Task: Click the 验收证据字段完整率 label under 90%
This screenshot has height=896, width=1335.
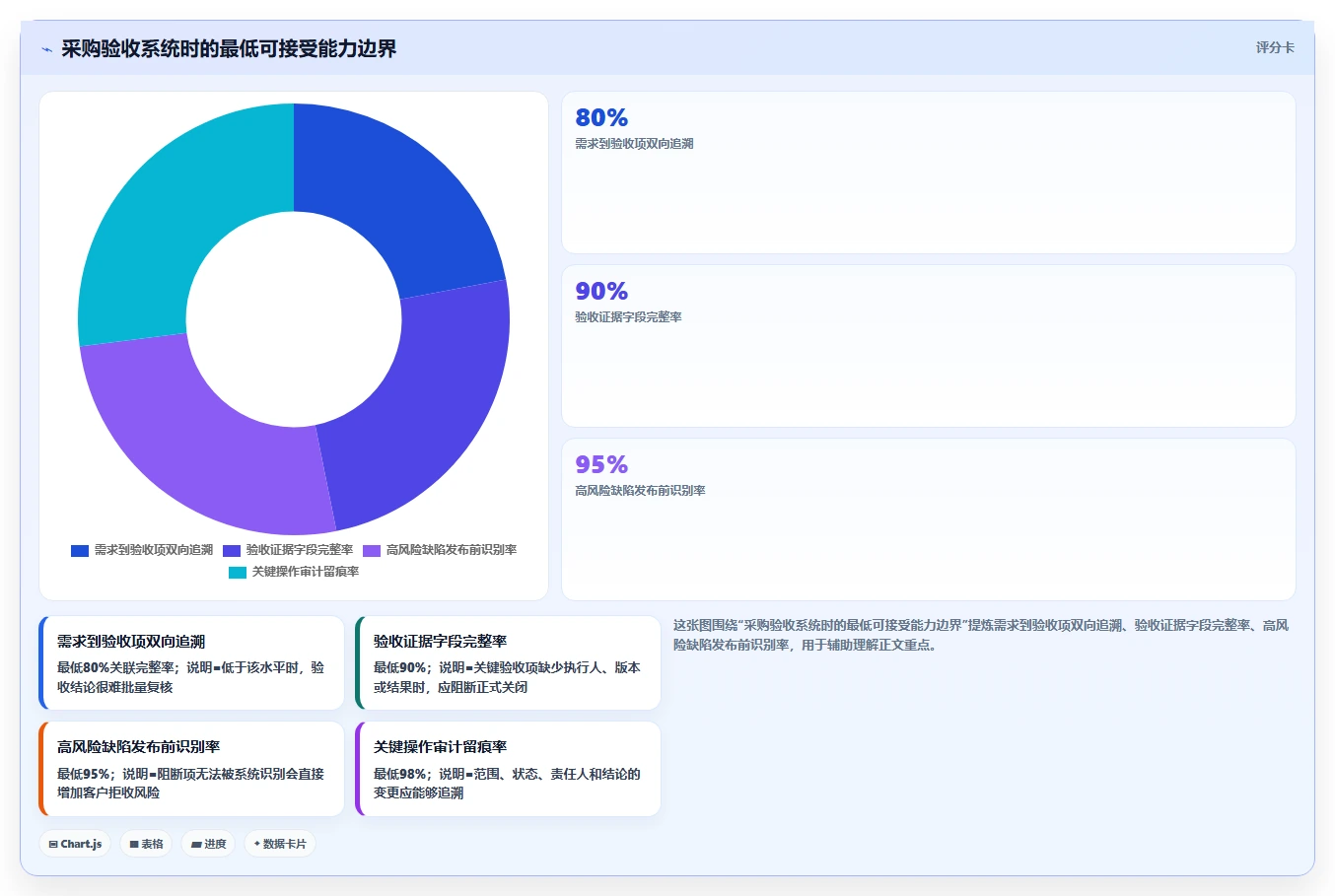Action: tap(628, 317)
